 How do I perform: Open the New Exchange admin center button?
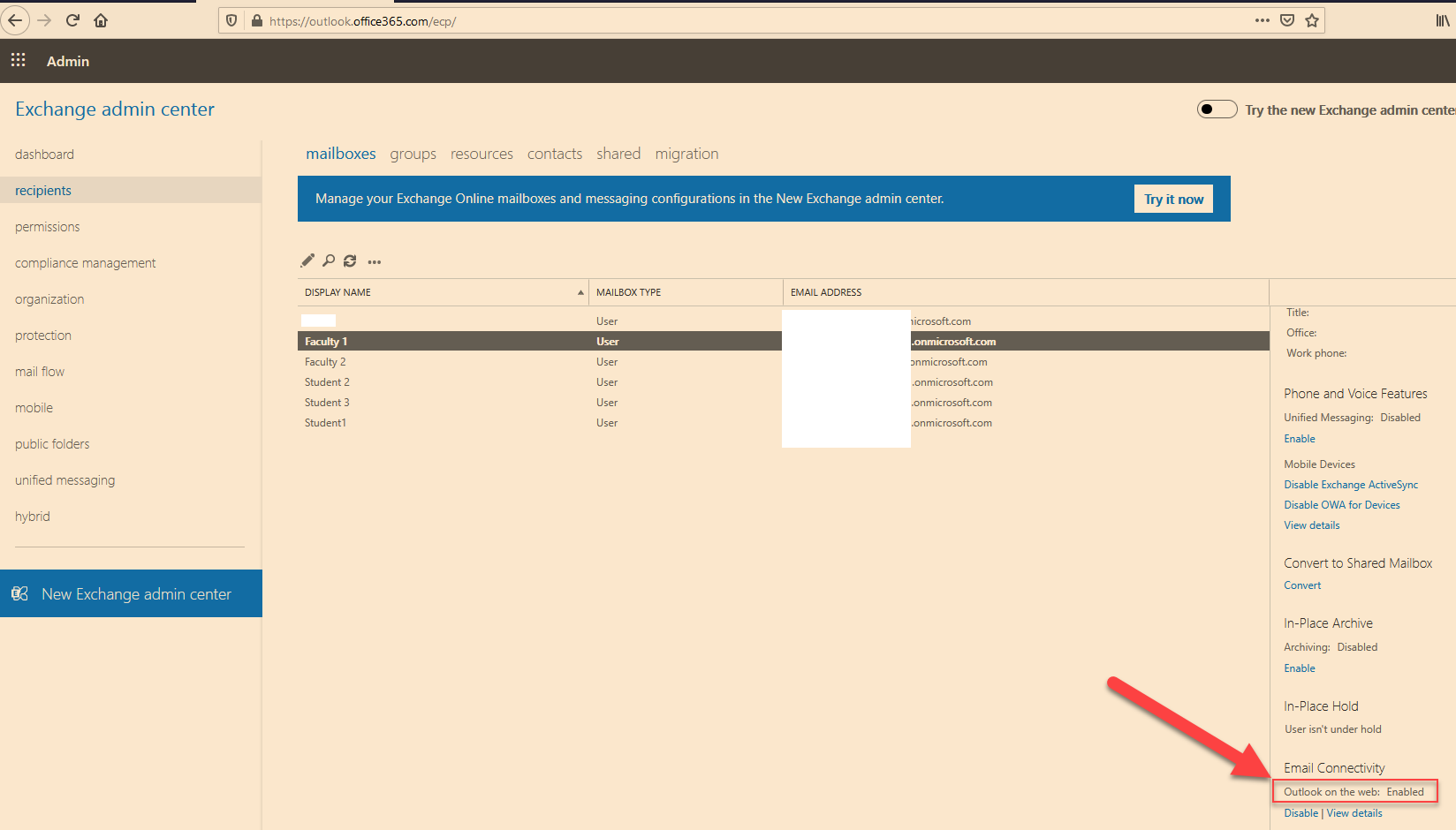(131, 593)
